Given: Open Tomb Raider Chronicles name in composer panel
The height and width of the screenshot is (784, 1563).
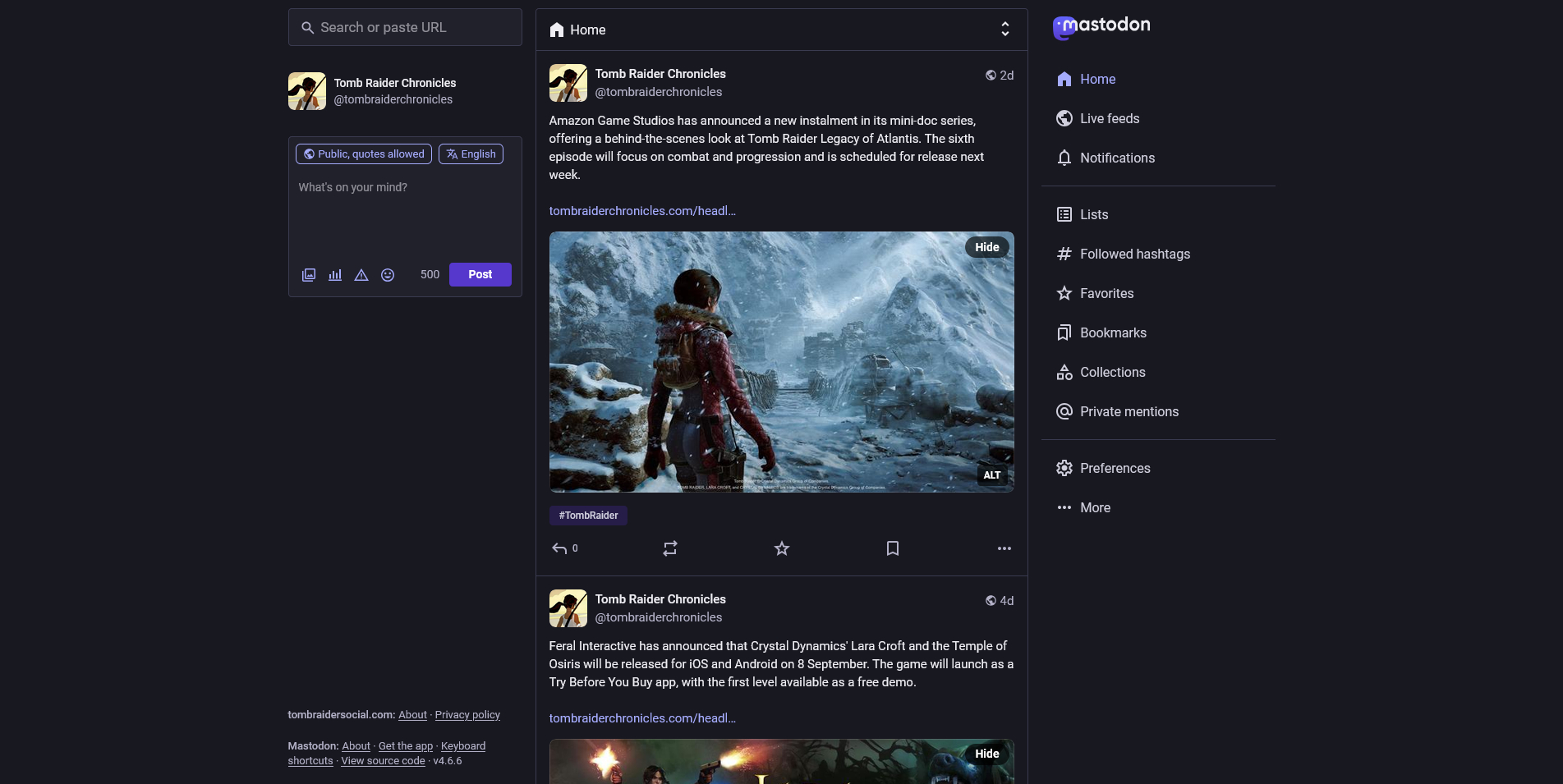Looking at the screenshot, I should [395, 83].
